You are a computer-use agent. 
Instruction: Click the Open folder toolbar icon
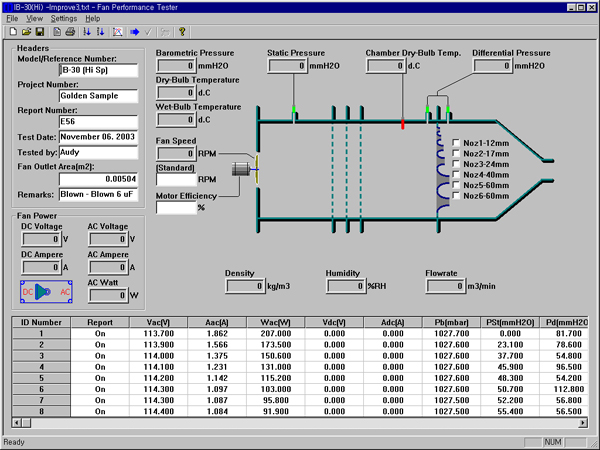coord(25,32)
